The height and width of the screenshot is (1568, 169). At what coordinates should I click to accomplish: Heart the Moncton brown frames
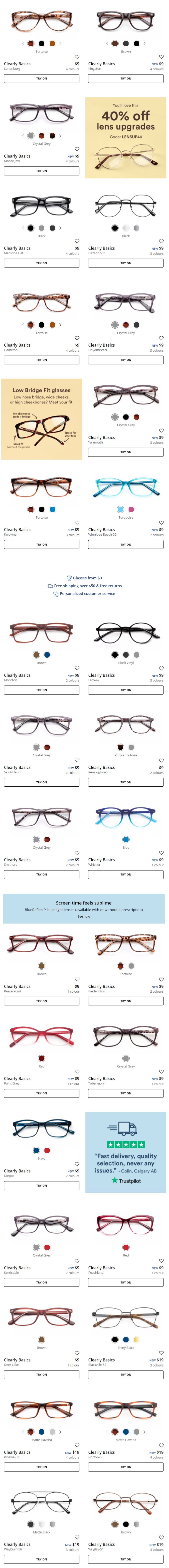pos(77,668)
